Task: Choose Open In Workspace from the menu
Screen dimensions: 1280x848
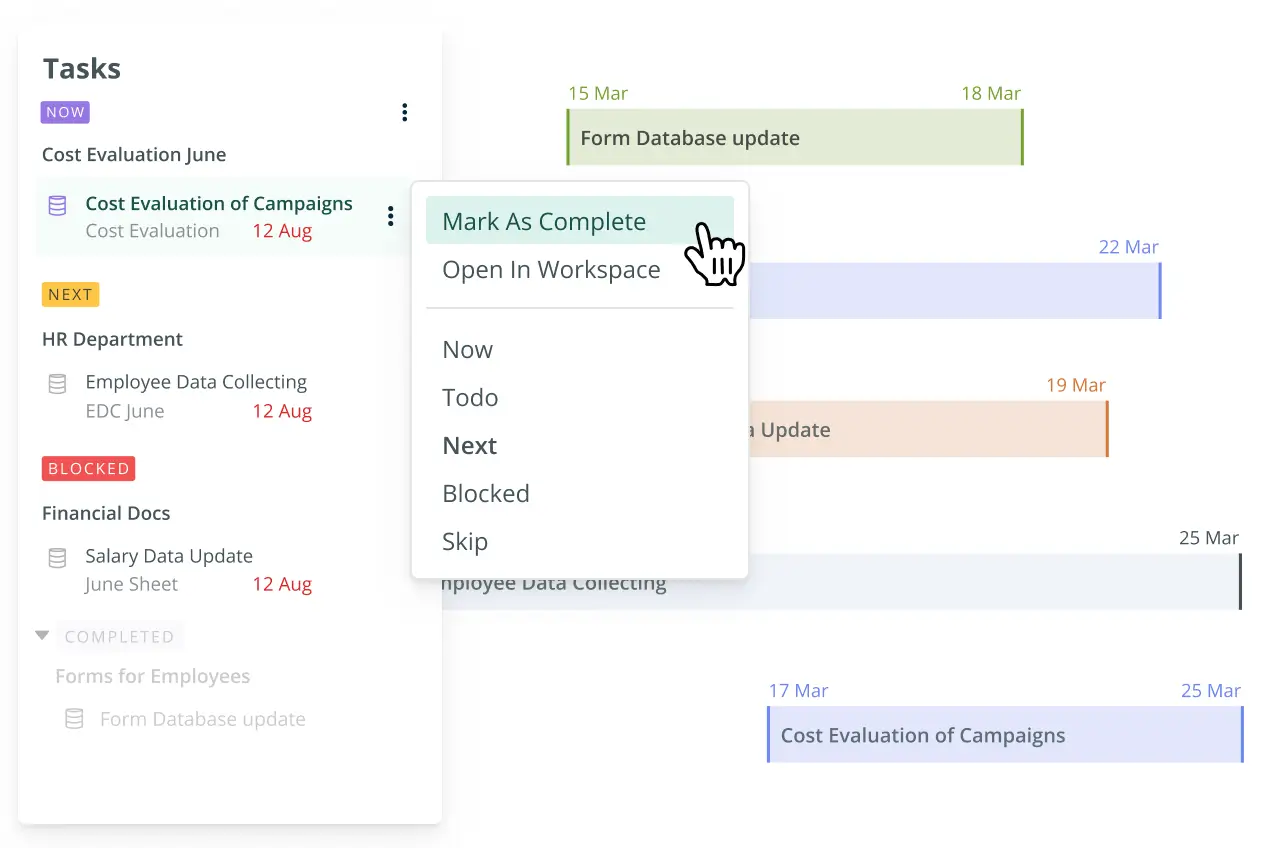Action: [x=551, y=270]
